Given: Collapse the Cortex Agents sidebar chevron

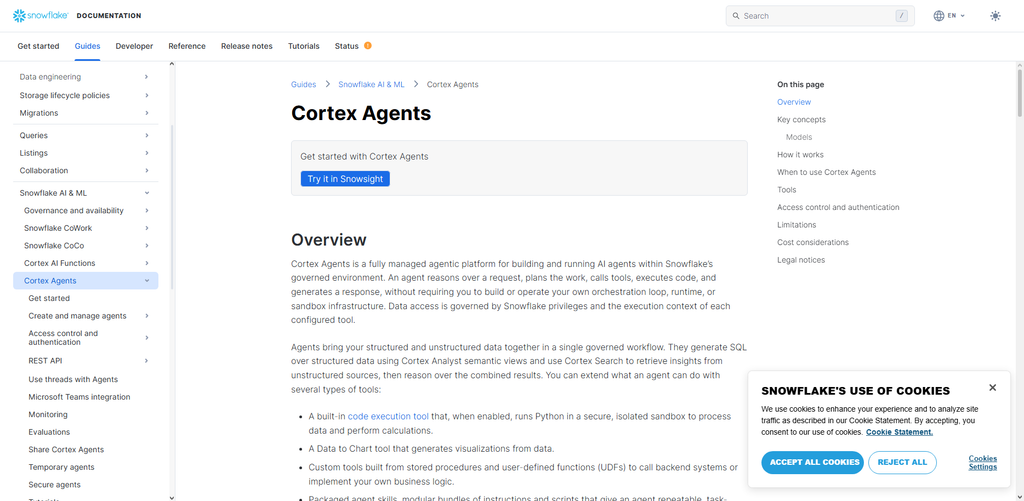Looking at the screenshot, I should [147, 281].
